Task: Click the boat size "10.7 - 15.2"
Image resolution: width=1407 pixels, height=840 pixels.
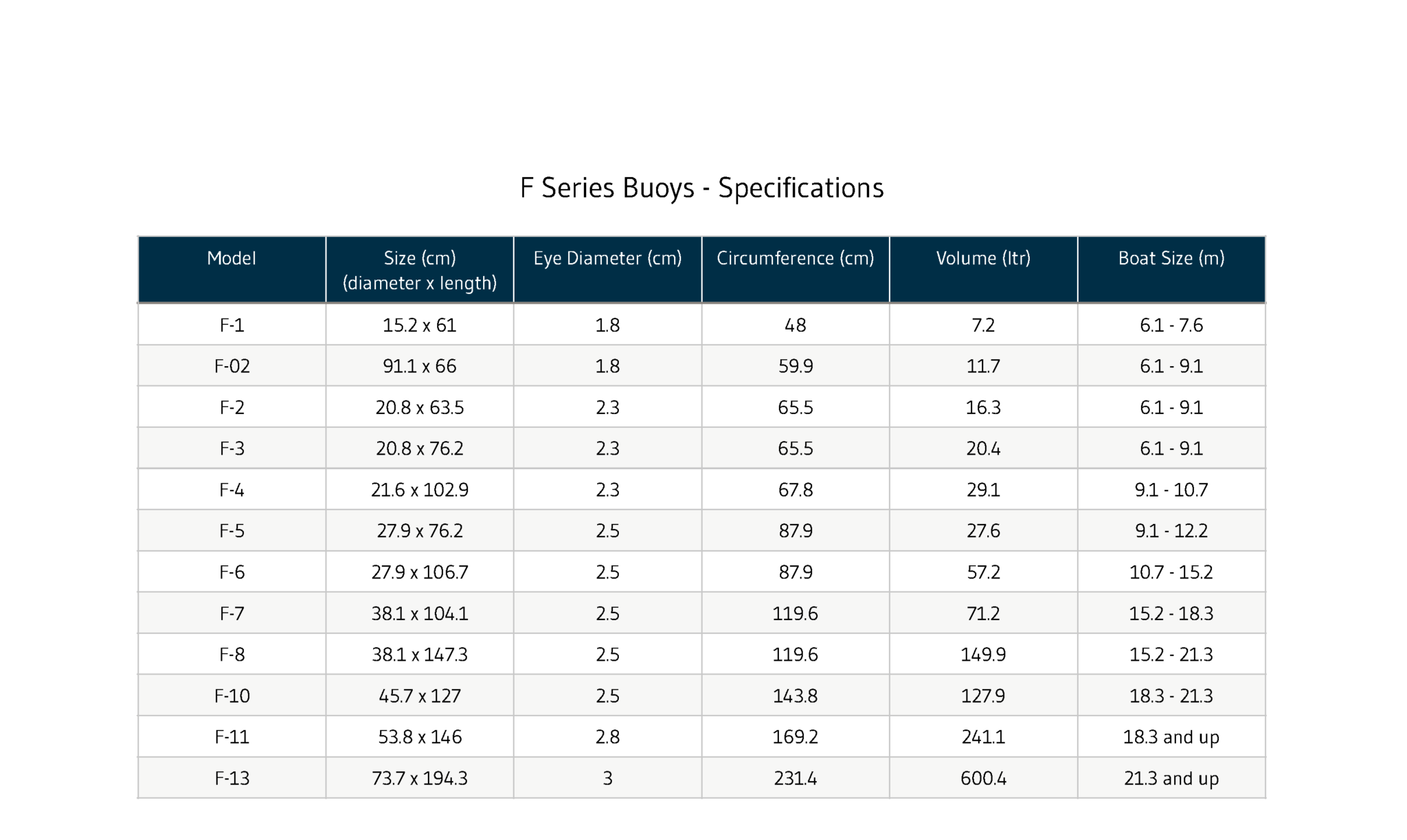Action: click(1171, 572)
